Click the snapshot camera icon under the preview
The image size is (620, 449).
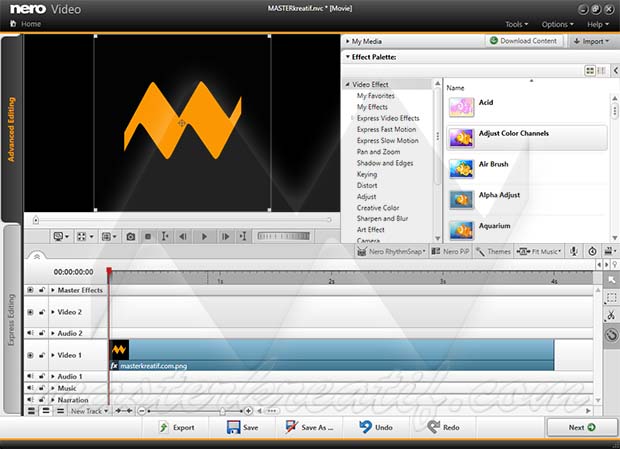click(x=130, y=237)
